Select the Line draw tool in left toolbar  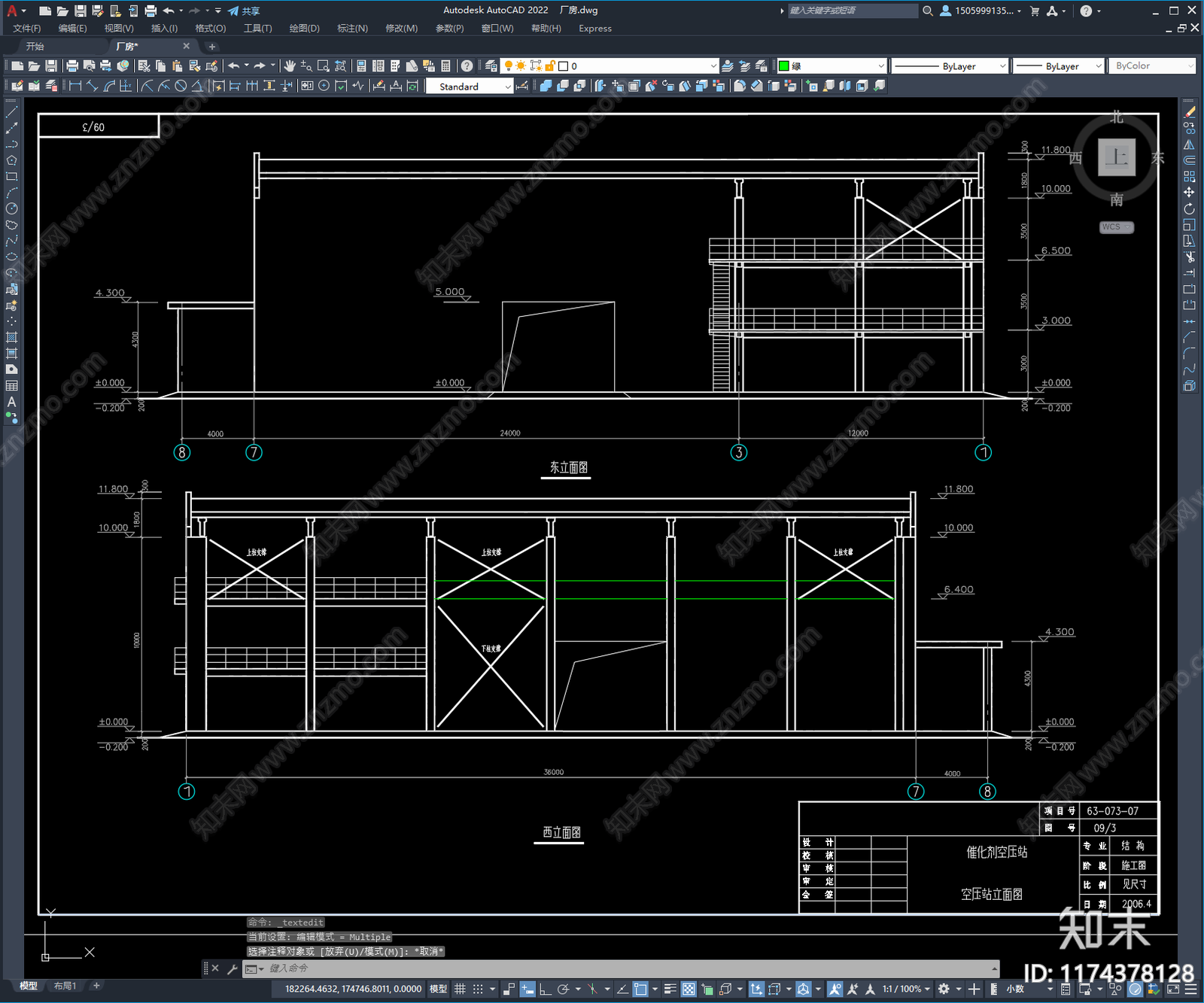[x=11, y=112]
